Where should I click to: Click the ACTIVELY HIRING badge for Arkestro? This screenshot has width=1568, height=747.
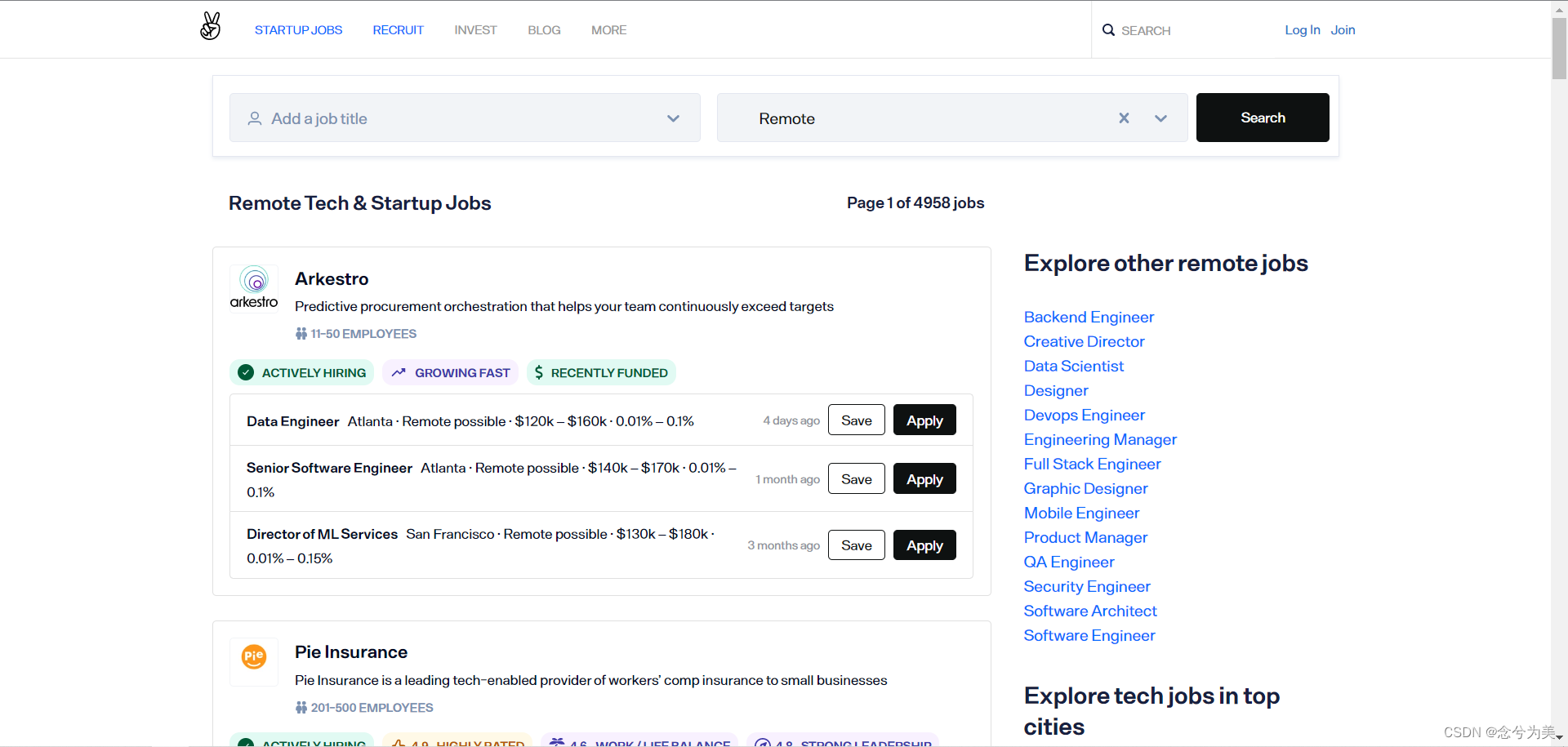(301, 372)
